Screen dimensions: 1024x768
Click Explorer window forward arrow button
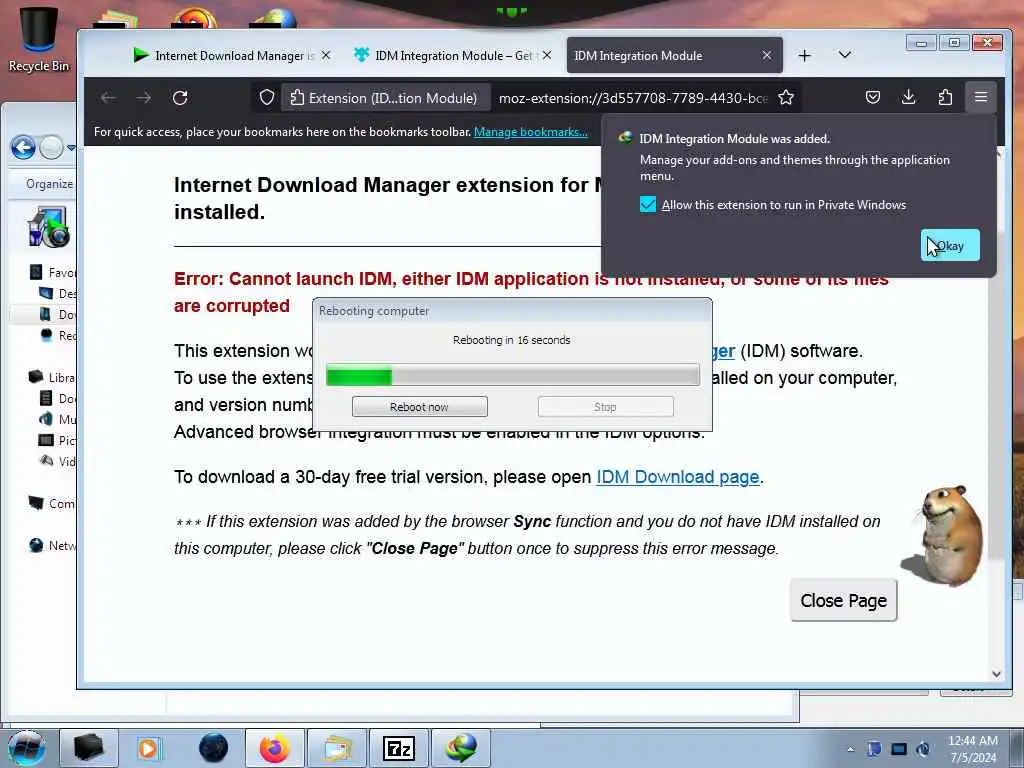pos(52,148)
